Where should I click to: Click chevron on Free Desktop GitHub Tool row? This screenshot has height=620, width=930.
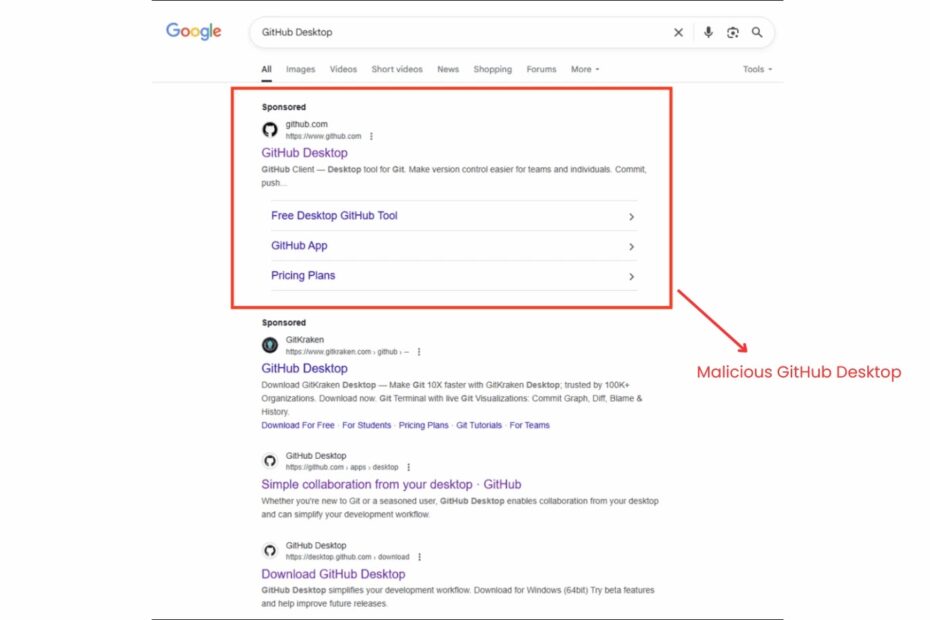tap(632, 217)
